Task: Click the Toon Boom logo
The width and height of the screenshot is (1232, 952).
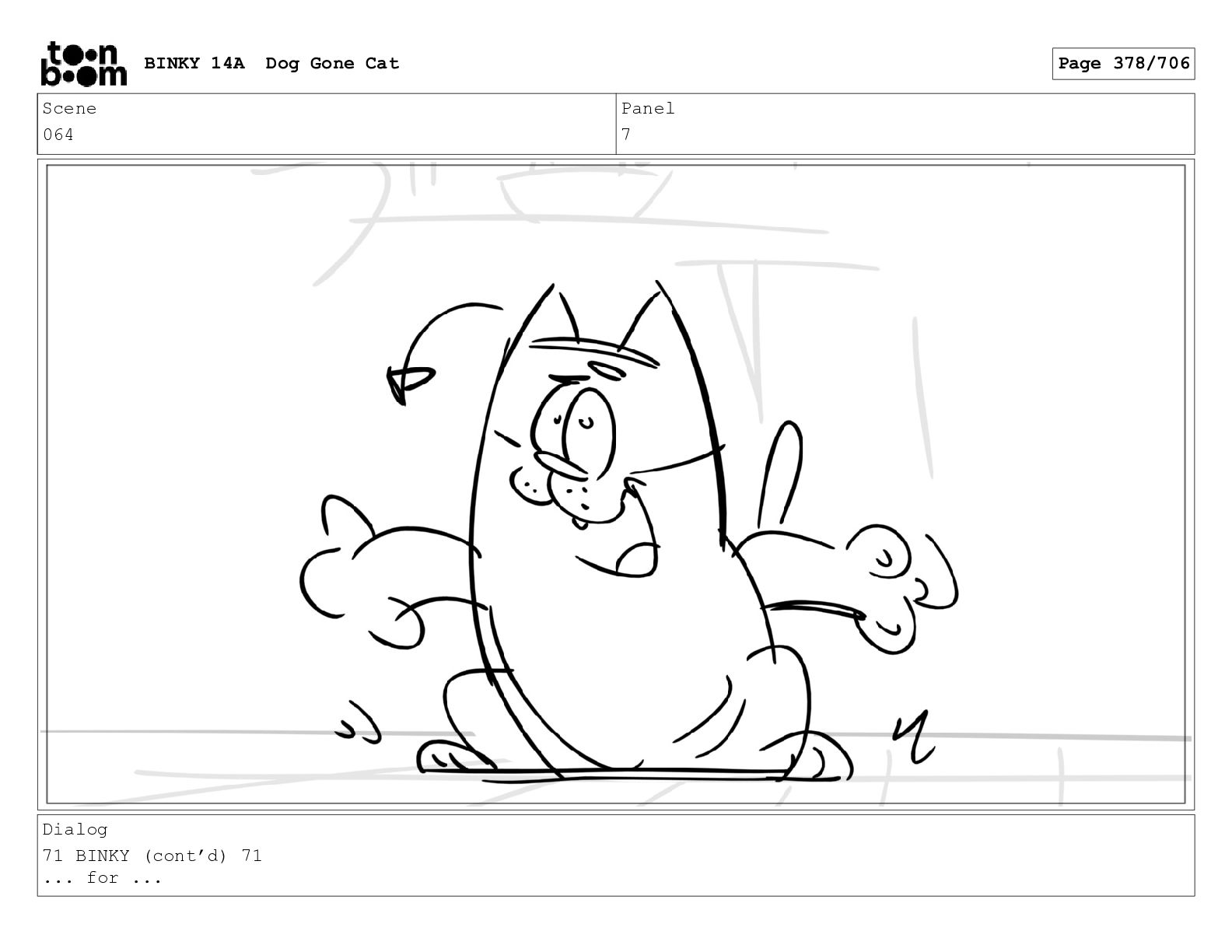Action: (83, 63)
